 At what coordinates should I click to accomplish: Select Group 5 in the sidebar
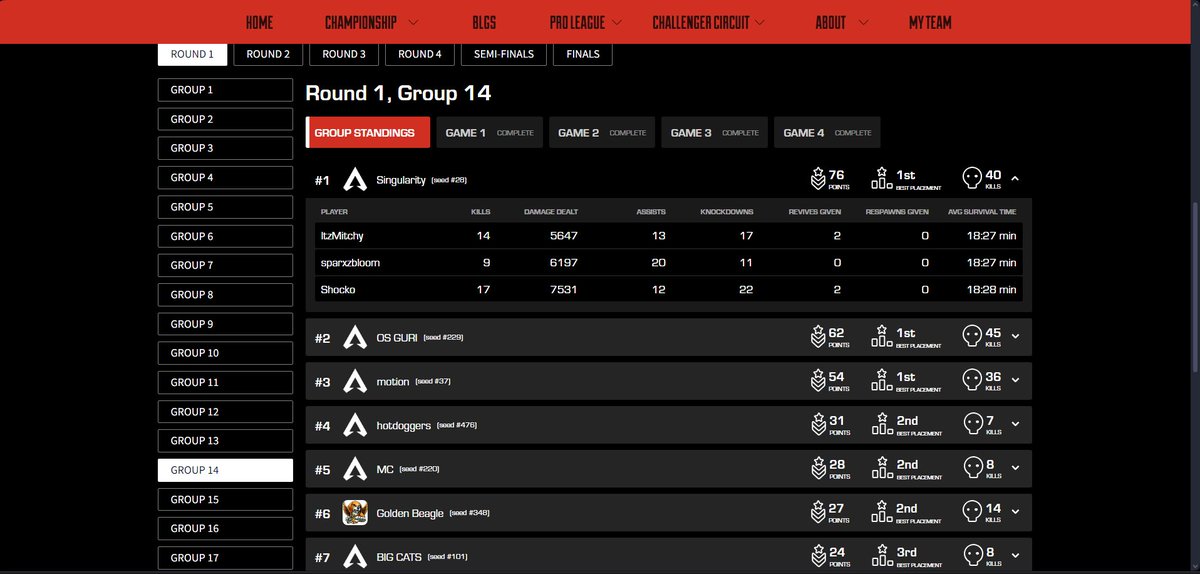point(225,207)
